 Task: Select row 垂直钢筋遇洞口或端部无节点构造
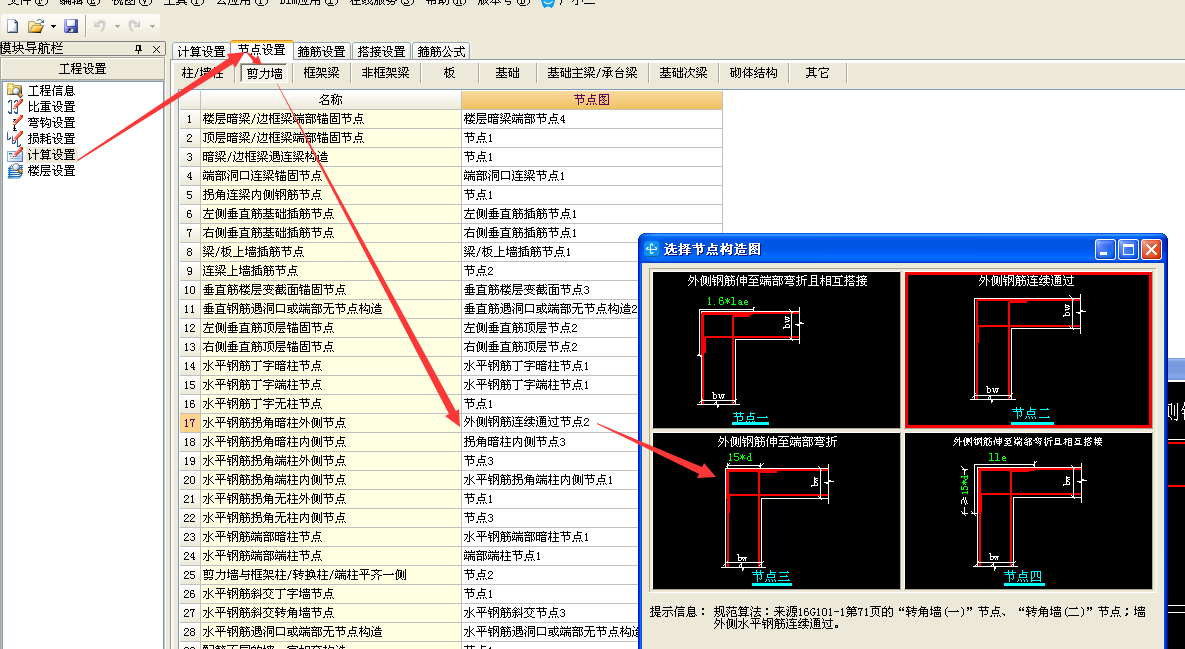330,308
